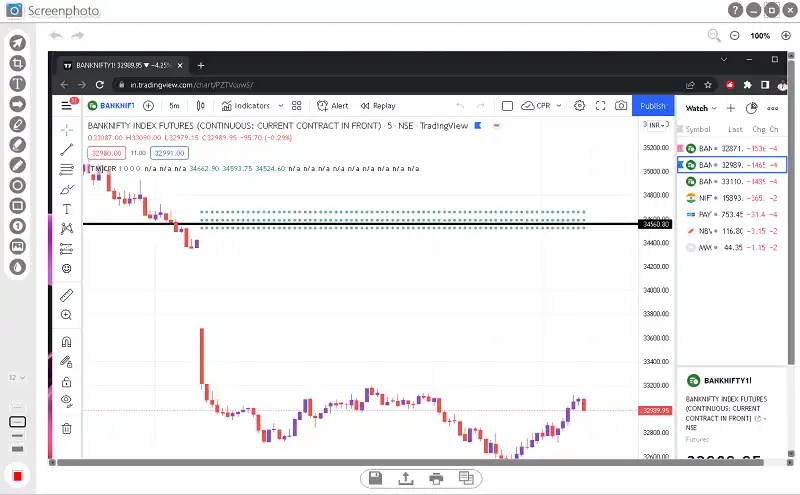This screenshot has width=800, height=495.
Task: Click the print icon at bottom
Action: click(x=436, y=478)
